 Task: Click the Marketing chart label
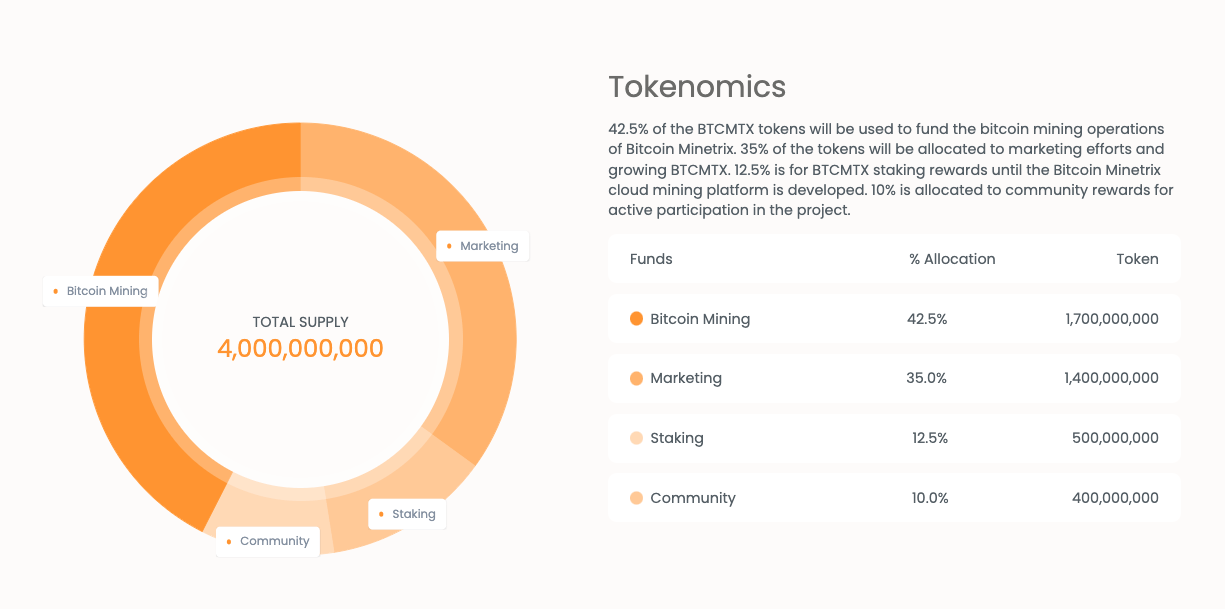[482, 246]
